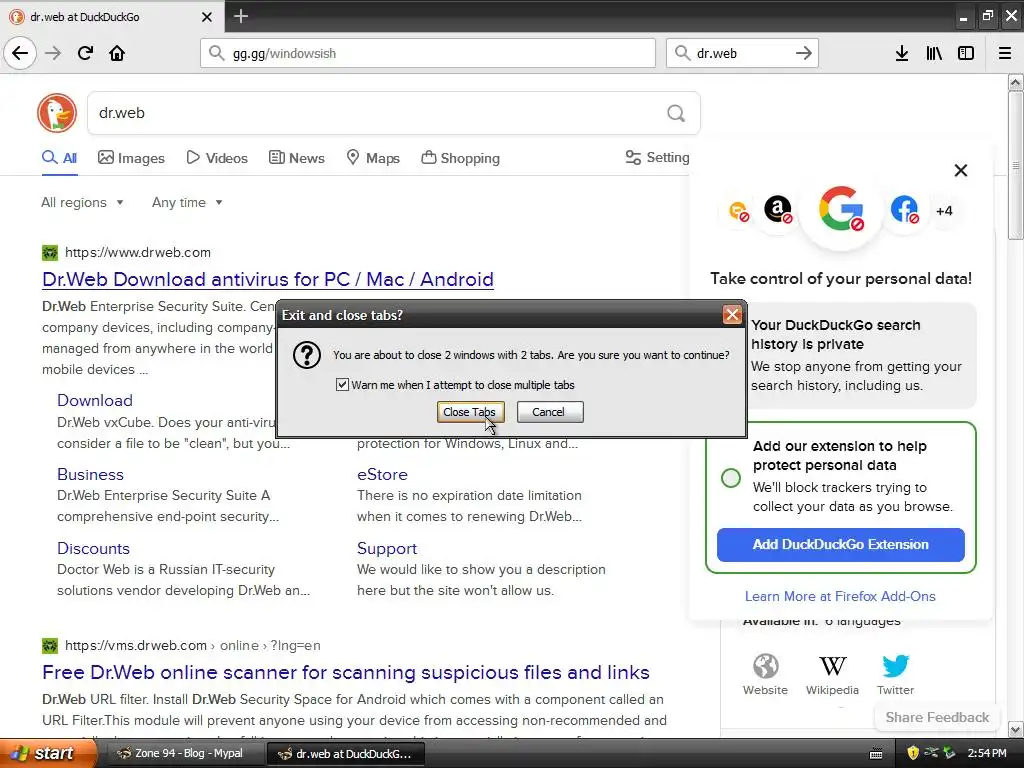Screen dimensions: 1024x768
Task: Open Free Dr.Web online scanner result
Action: 345,672
